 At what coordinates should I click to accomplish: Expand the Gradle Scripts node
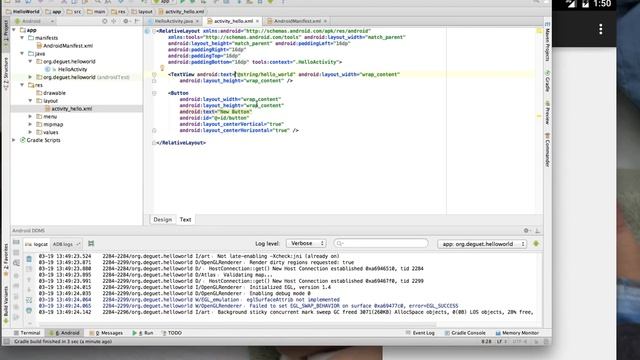[x=14, y=140]
